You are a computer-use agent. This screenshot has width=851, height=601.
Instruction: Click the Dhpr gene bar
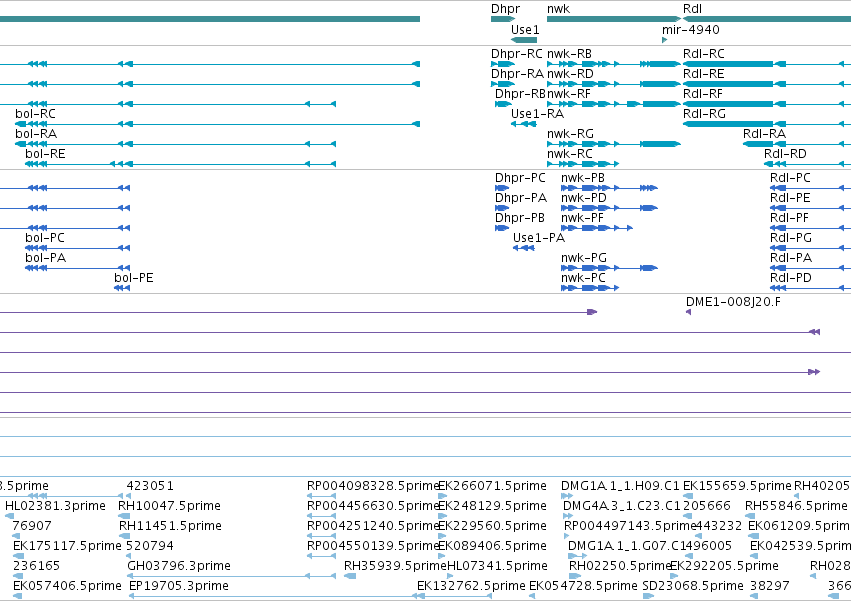(503, 19)
